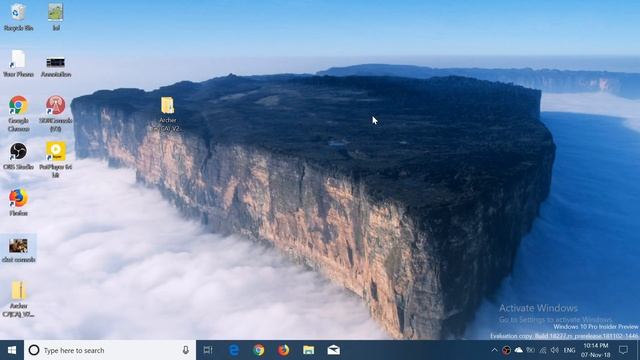Open the Action Center notifications icon
Image resolution: width=640 pixels, height=360 pixels.
[623, 350]
